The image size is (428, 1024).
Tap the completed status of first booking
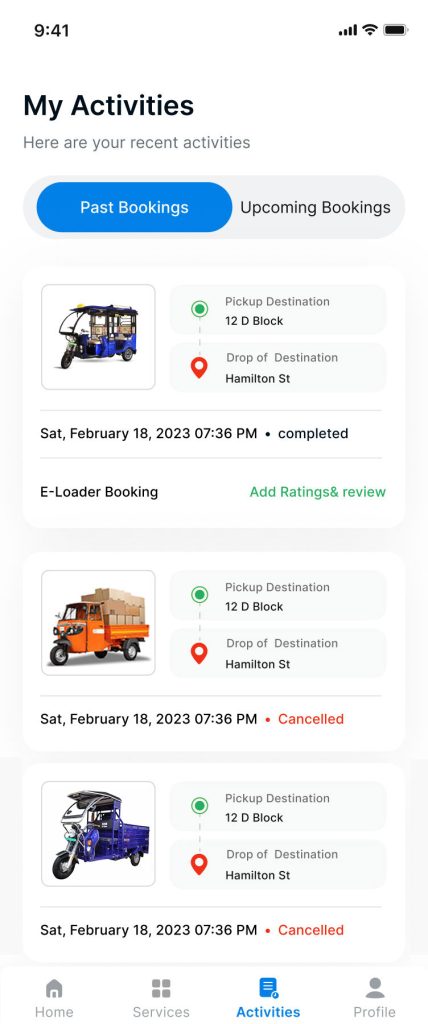click(x=313, y=434)
